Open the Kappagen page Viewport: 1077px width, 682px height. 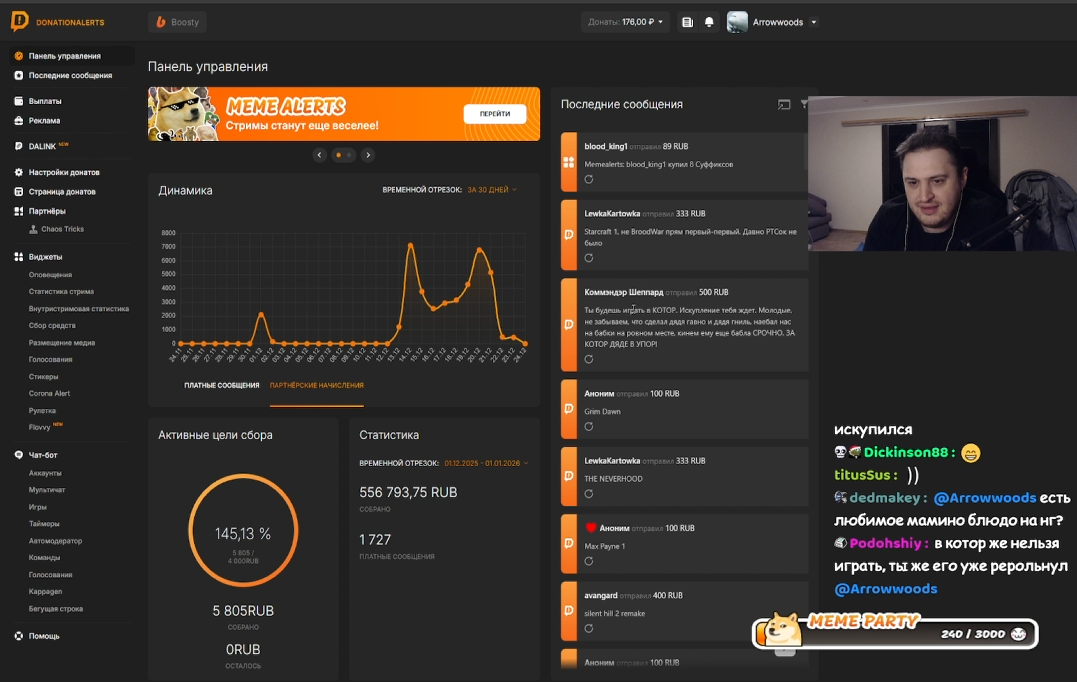(45, 591)
